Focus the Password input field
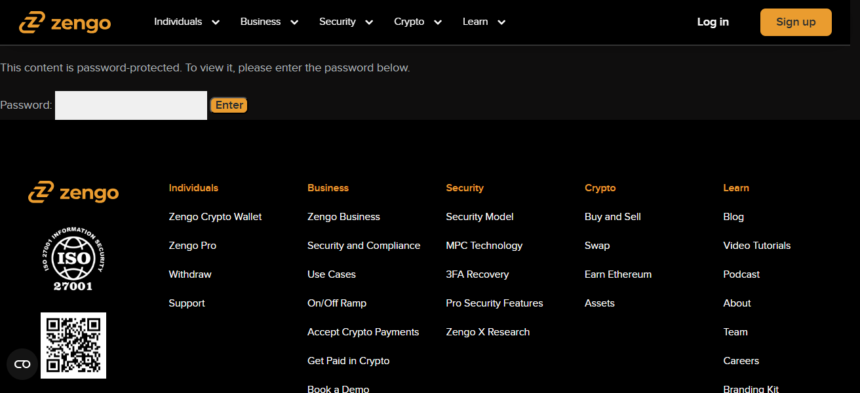Viewport: 860px width, 393px height. tap(131, 105)
